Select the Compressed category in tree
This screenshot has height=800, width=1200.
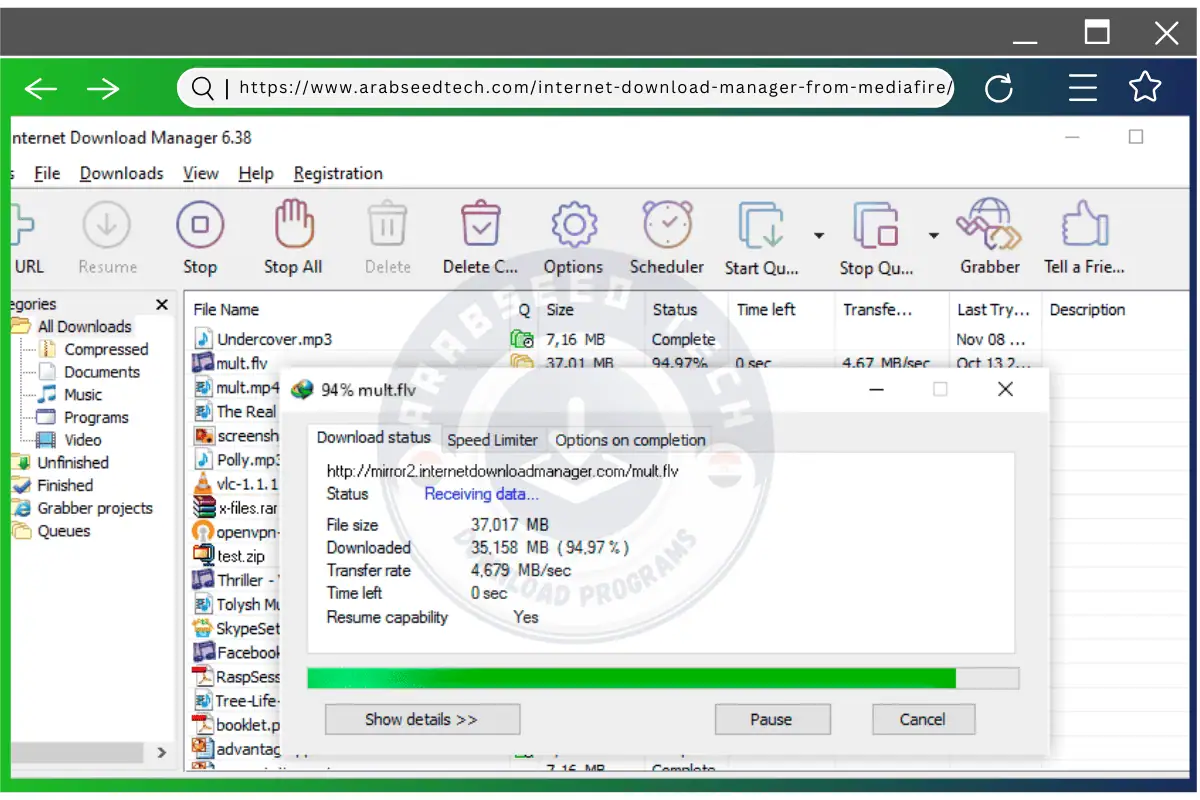105,349
